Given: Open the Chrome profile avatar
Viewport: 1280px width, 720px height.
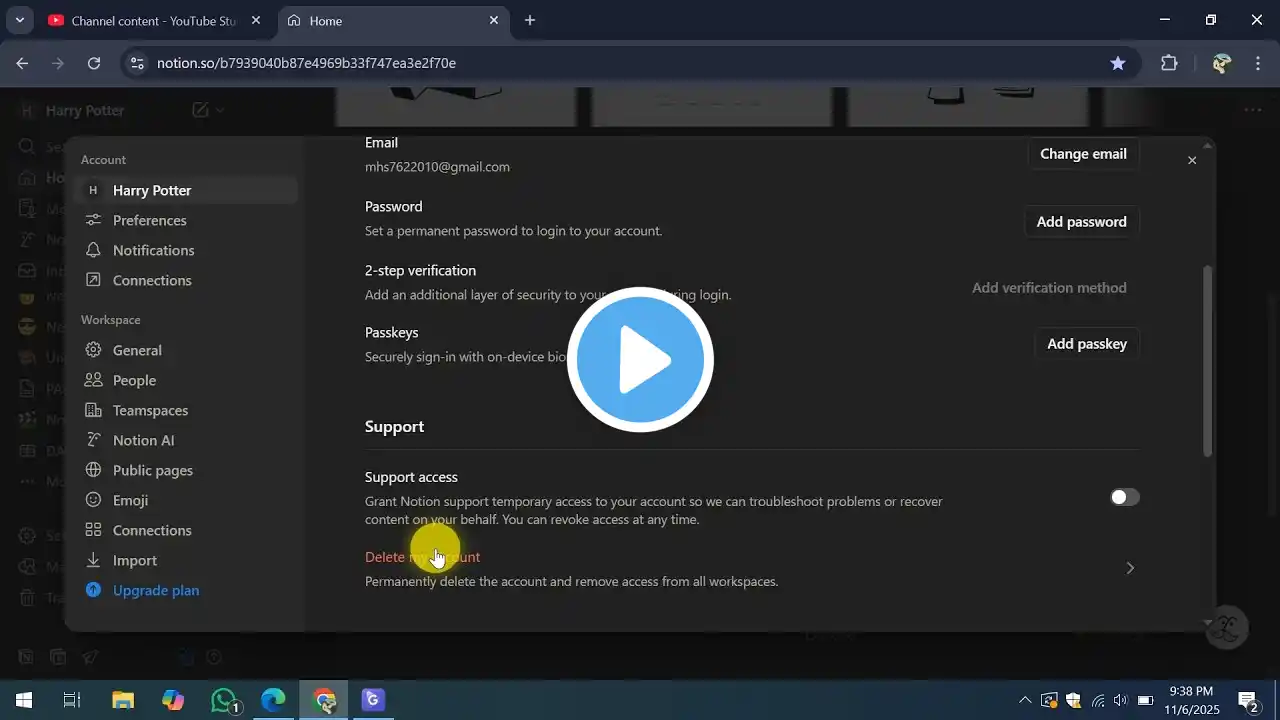Looking at the screenshot, I should pyautogui.click(x=1221, y=63).
